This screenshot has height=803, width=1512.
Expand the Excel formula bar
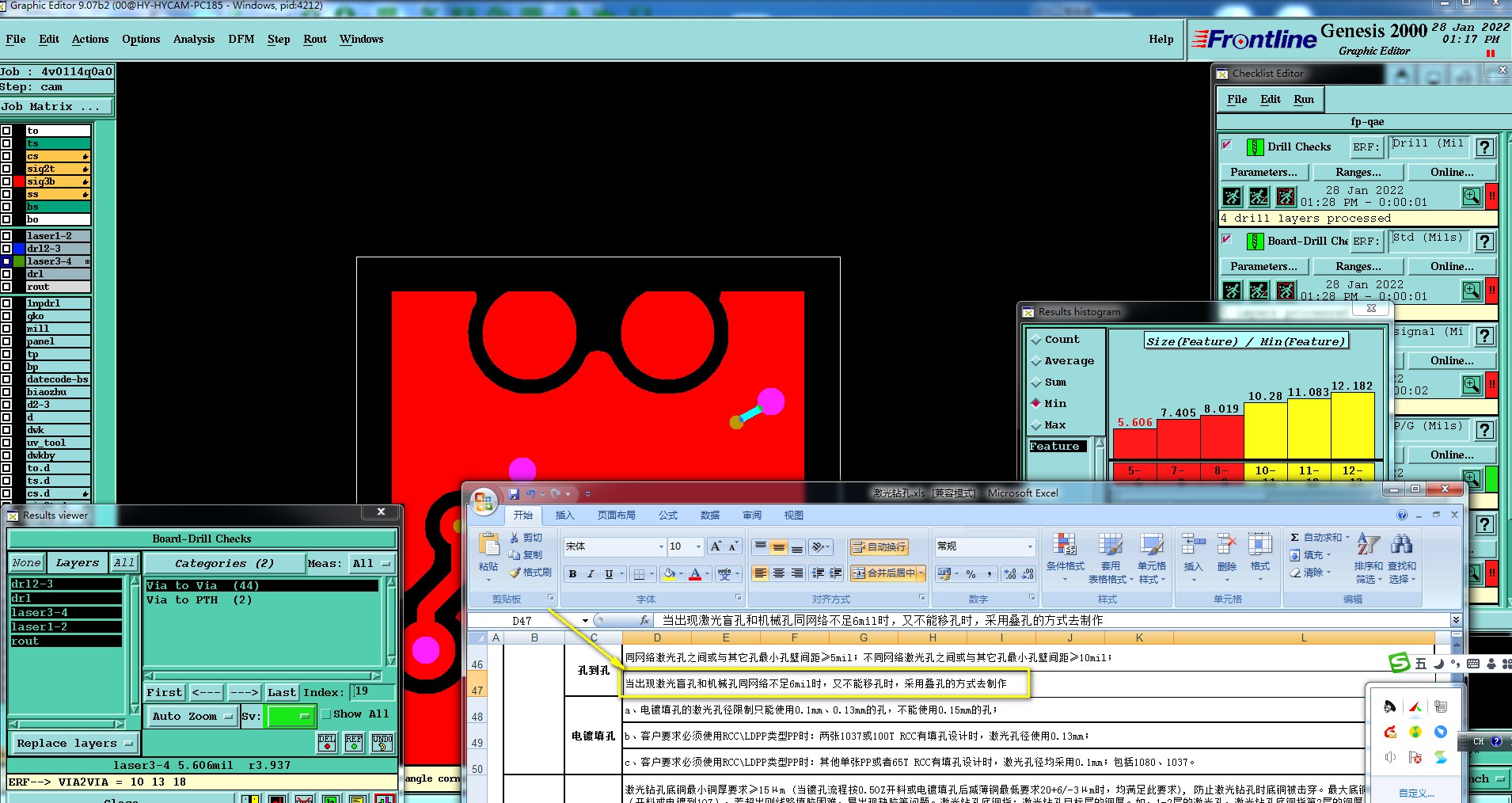[x=1456, y=620]
